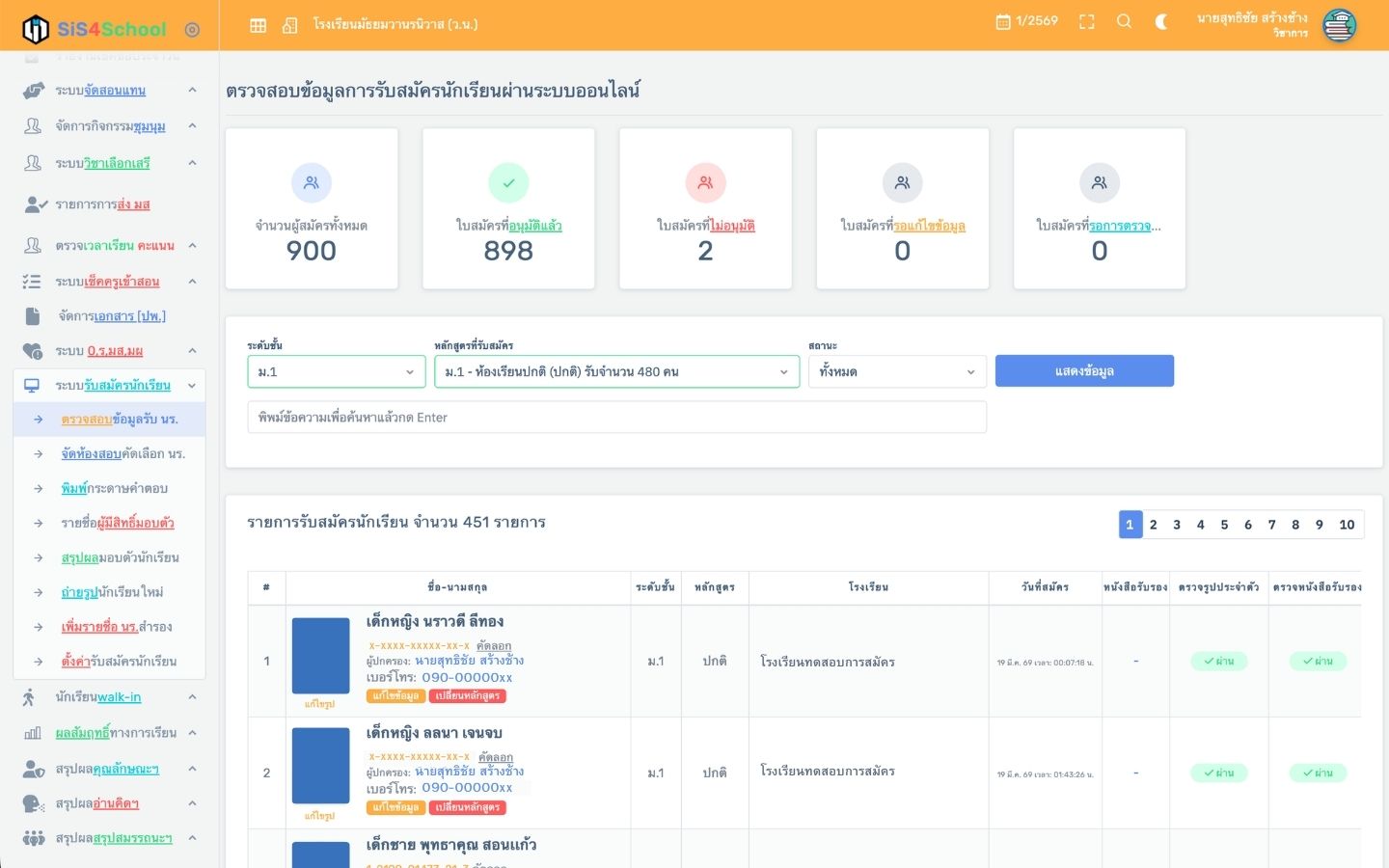Select เพิ่มรายชื่อ นร.สำรอง submenu
The height and width of the screenshot is (868, 1389).
110,627
